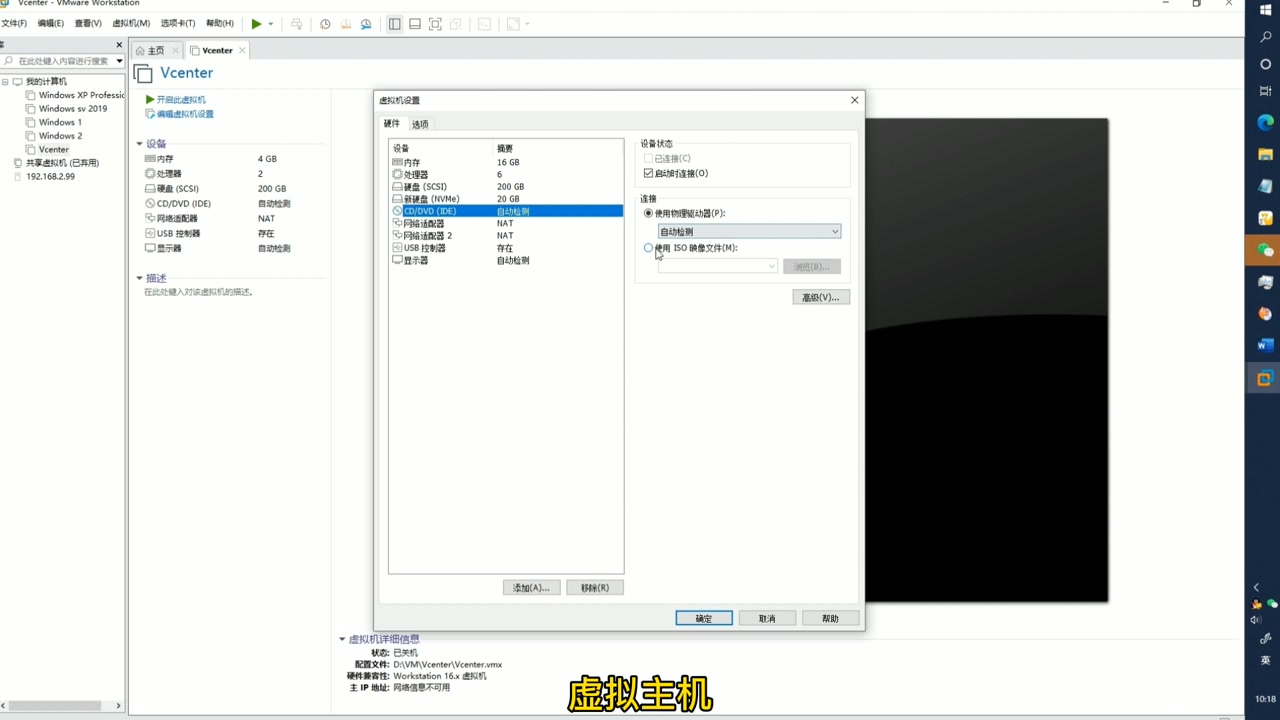The image size is (1280, 720).
Task: Click the 帮助 button in dialog
Action: [x=830, y=618]
